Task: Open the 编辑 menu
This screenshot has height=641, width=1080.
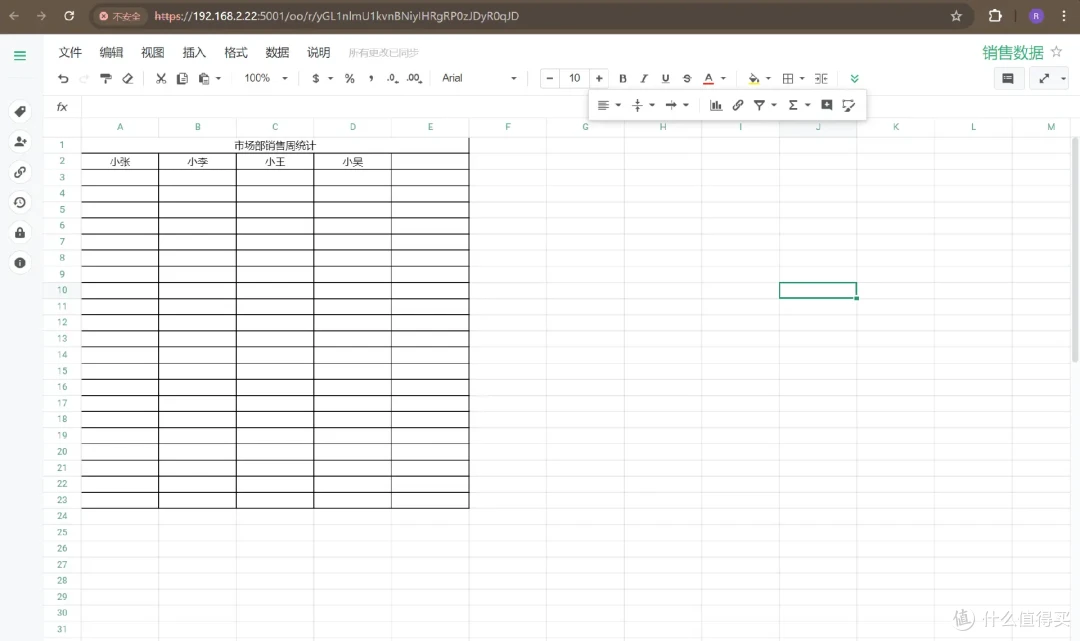Action: click(x=111, y=52)
